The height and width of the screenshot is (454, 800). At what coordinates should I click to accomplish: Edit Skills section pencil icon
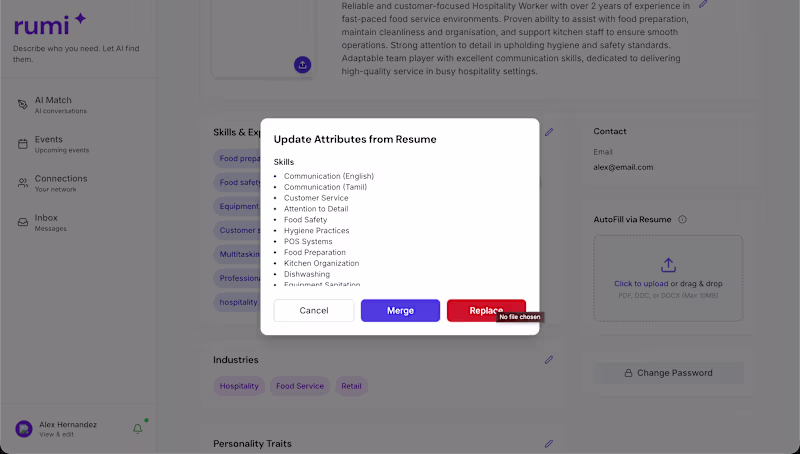click(549, 132)
